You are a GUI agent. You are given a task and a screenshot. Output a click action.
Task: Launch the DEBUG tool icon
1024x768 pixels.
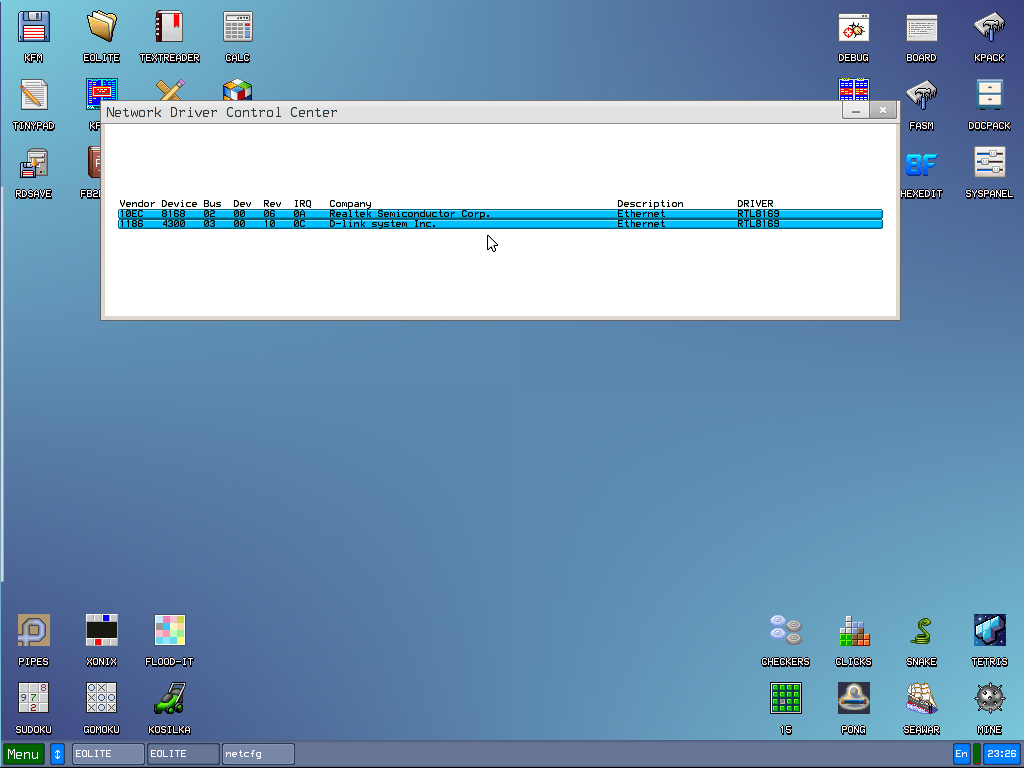click(x=853, y=28)
